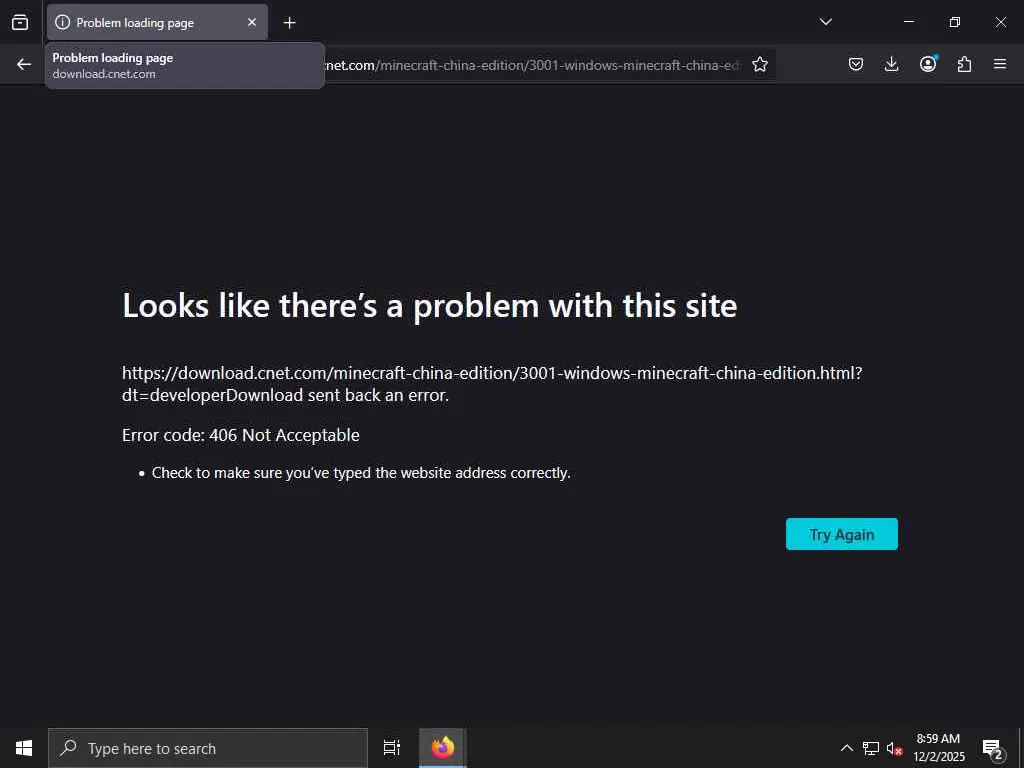
Task: Open the Firefox hamburger application menu
Action: pos(1000,64)
